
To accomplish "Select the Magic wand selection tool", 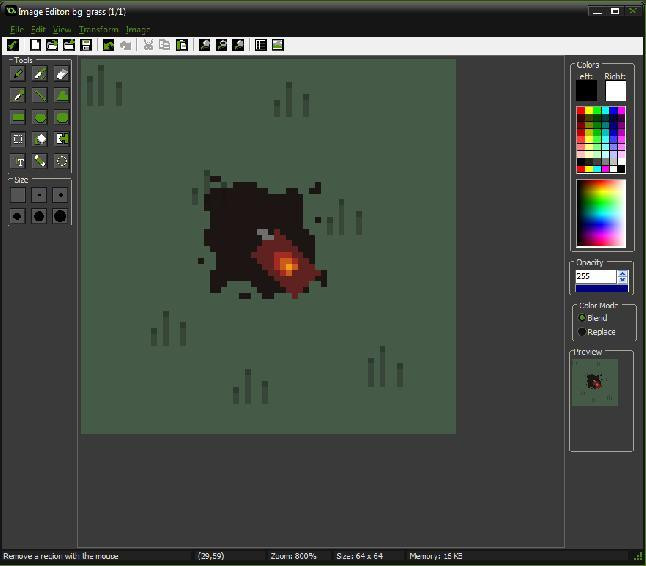I will click(x=40, y=139).
